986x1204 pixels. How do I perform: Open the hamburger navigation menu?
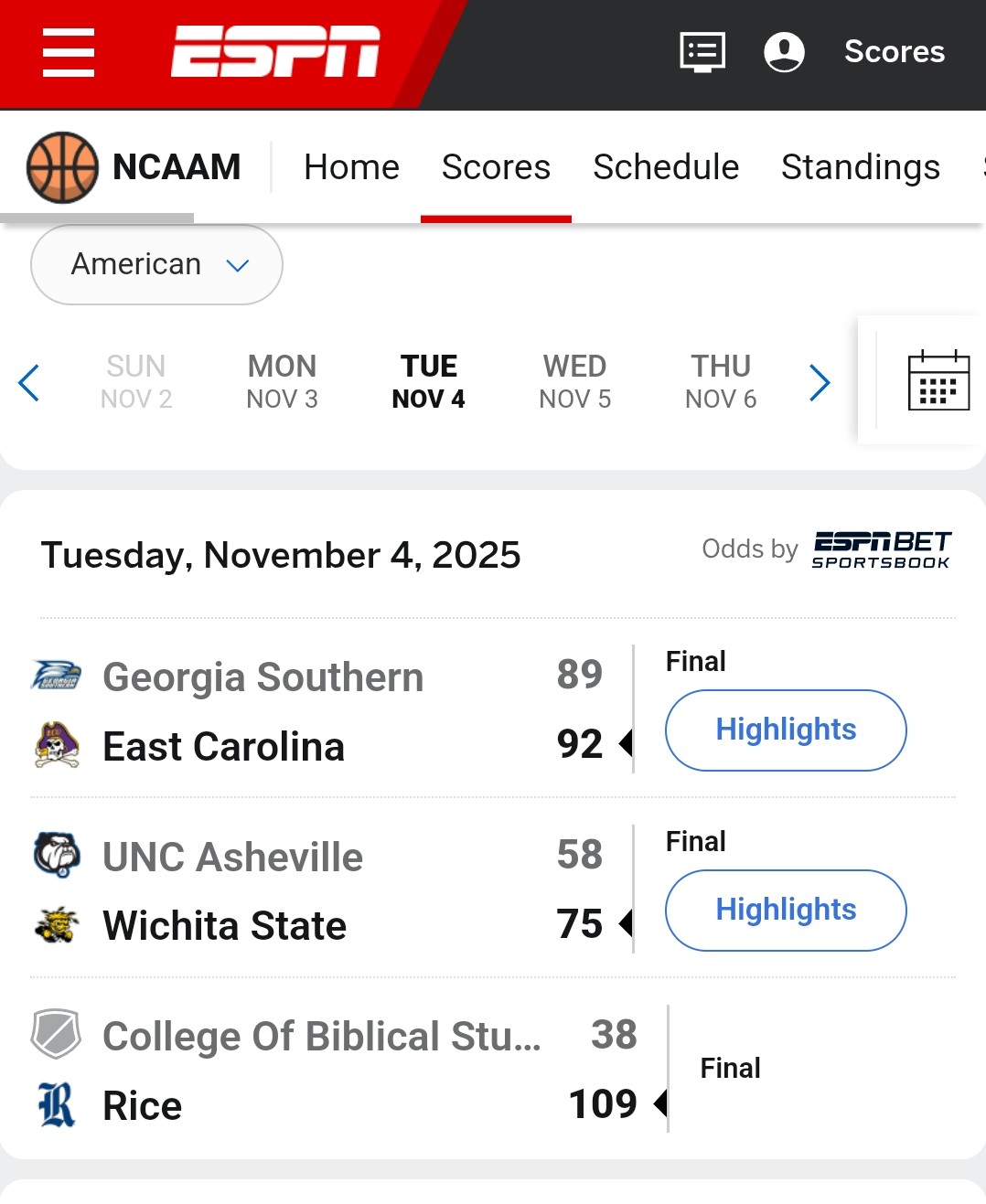coord(69,52)
